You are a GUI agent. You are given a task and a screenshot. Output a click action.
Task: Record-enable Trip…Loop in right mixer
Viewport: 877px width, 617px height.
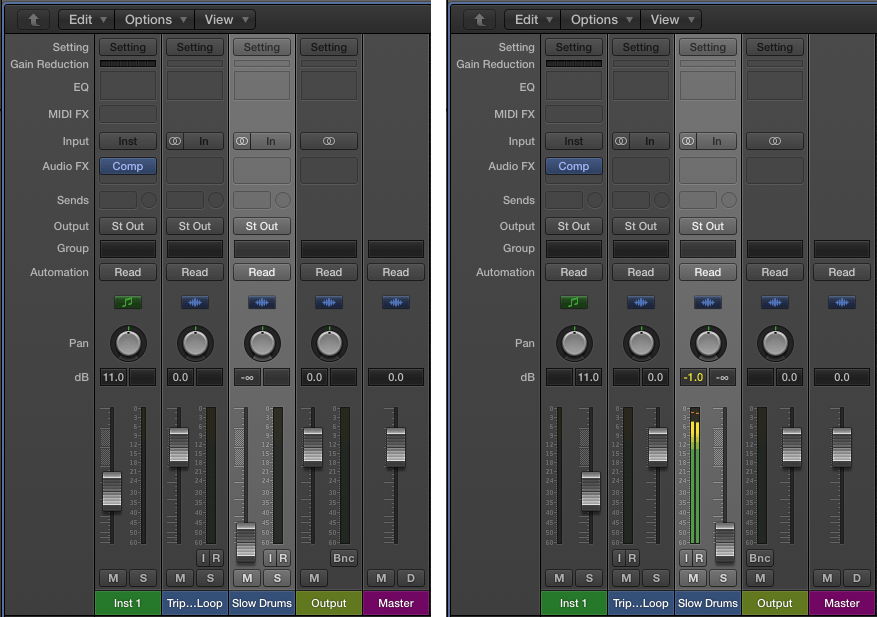(632, 558)
